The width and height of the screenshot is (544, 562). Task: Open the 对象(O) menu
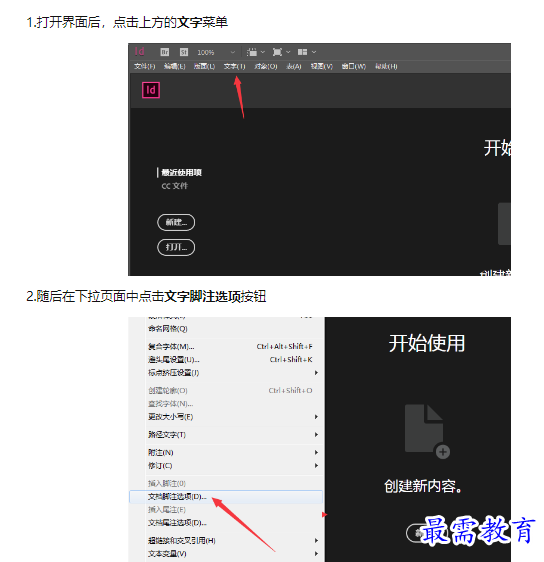(x=266, y=66)
